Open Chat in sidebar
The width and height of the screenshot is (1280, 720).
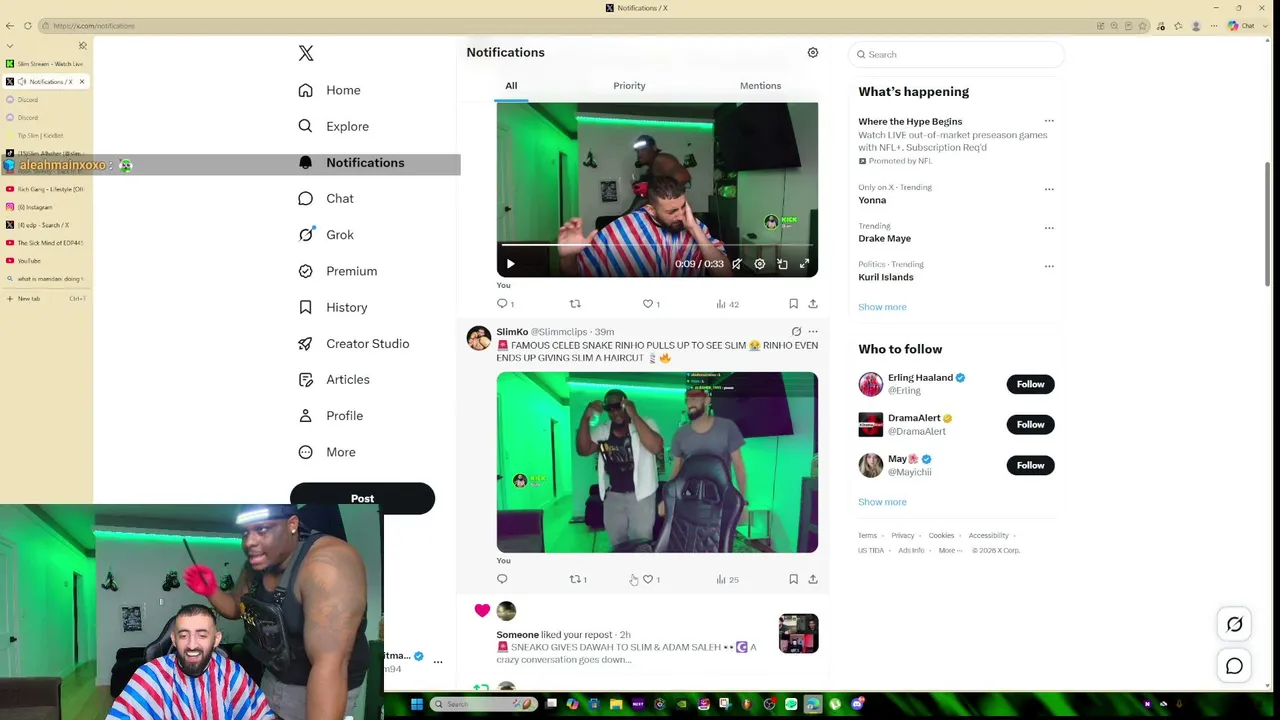click(327, 198)
